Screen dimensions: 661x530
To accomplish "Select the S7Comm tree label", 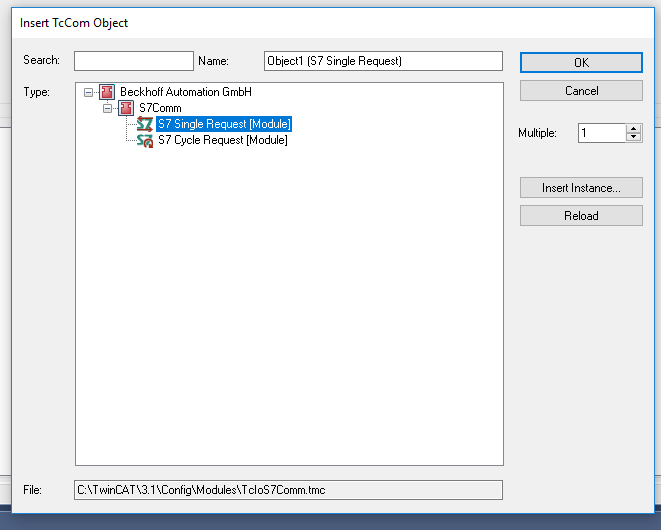I will (x=160, y=108).
